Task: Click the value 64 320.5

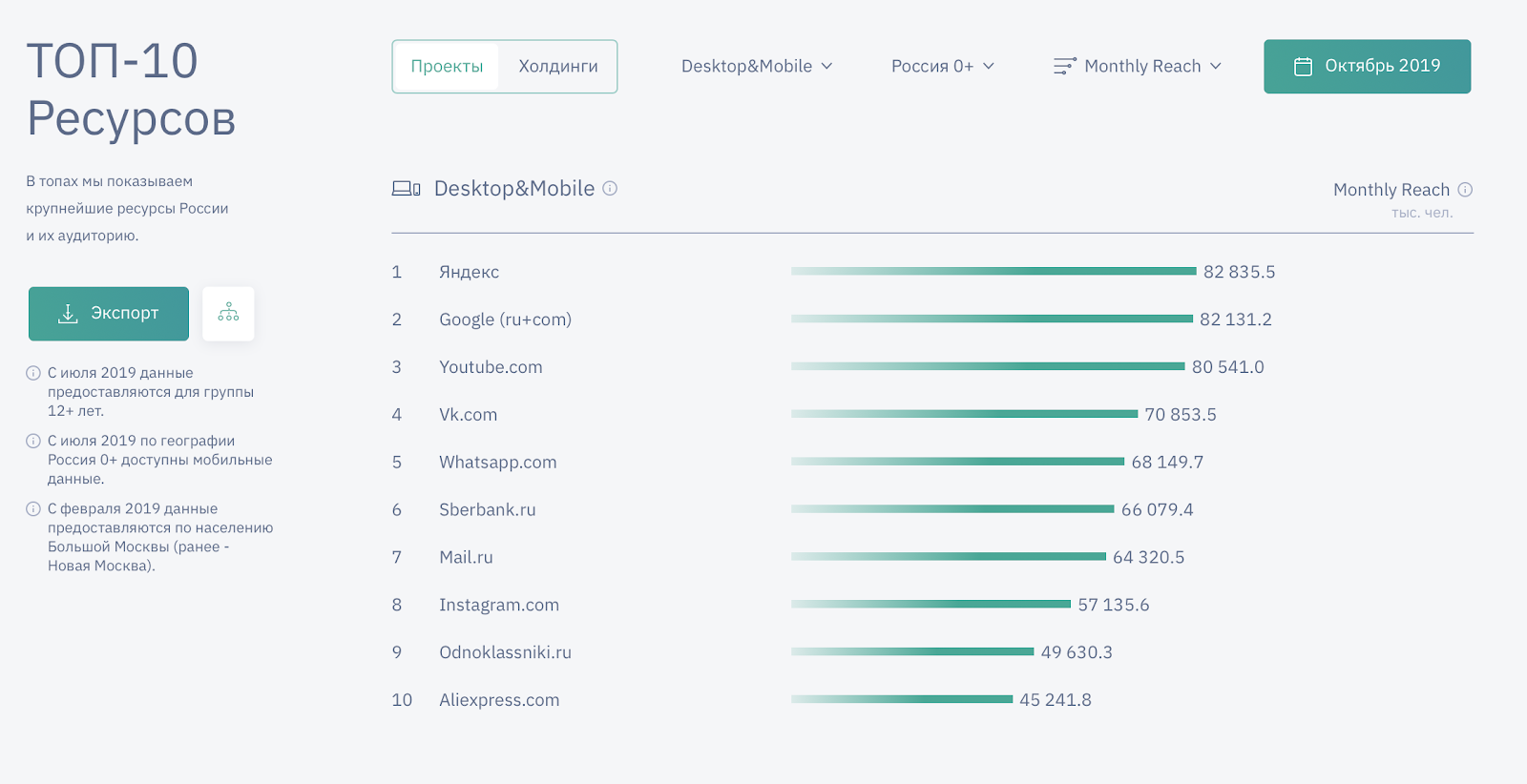Action: [1148, 557]
